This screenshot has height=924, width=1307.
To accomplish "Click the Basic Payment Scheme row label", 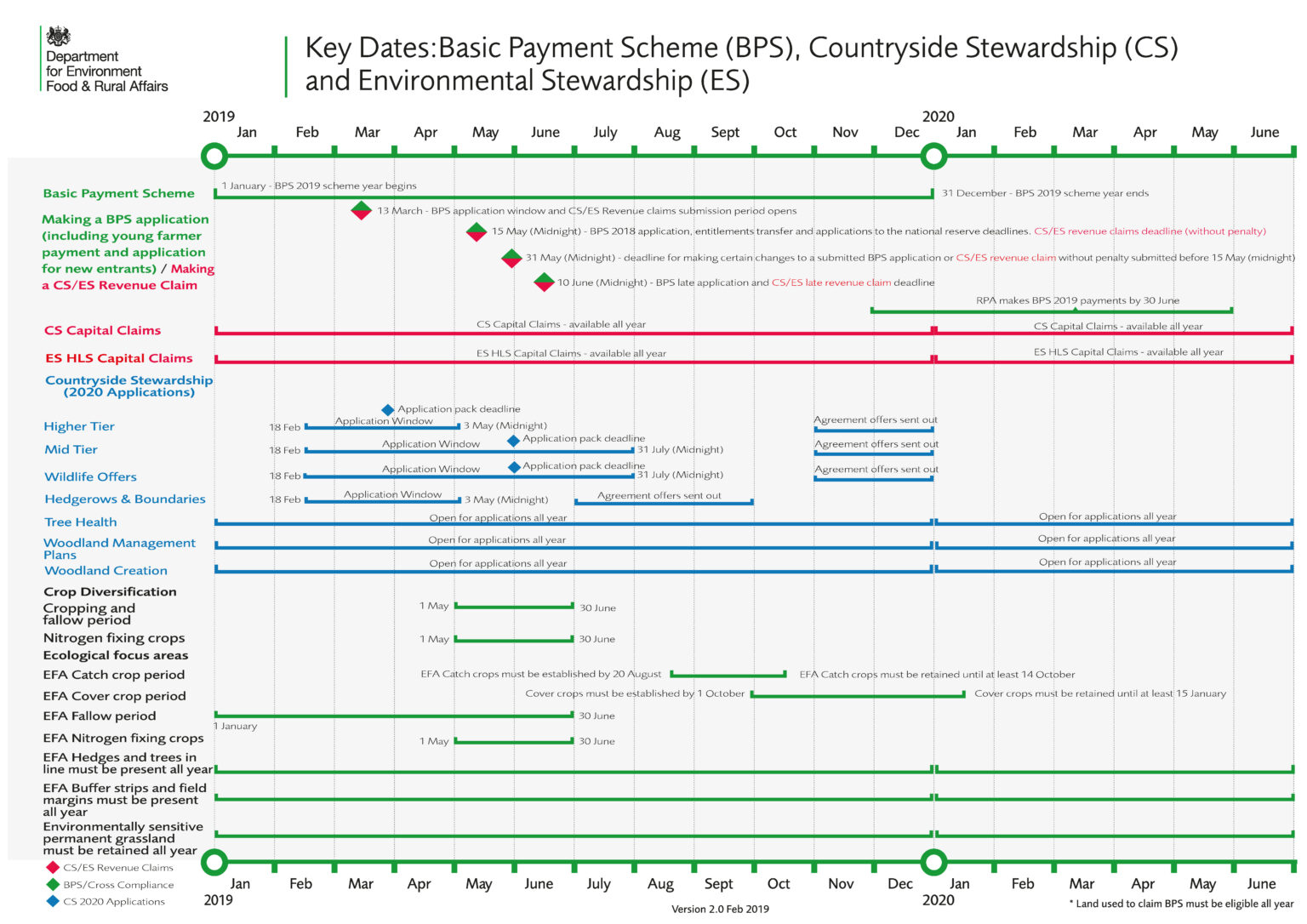I will pyautogui.click(x=118, y=193).
